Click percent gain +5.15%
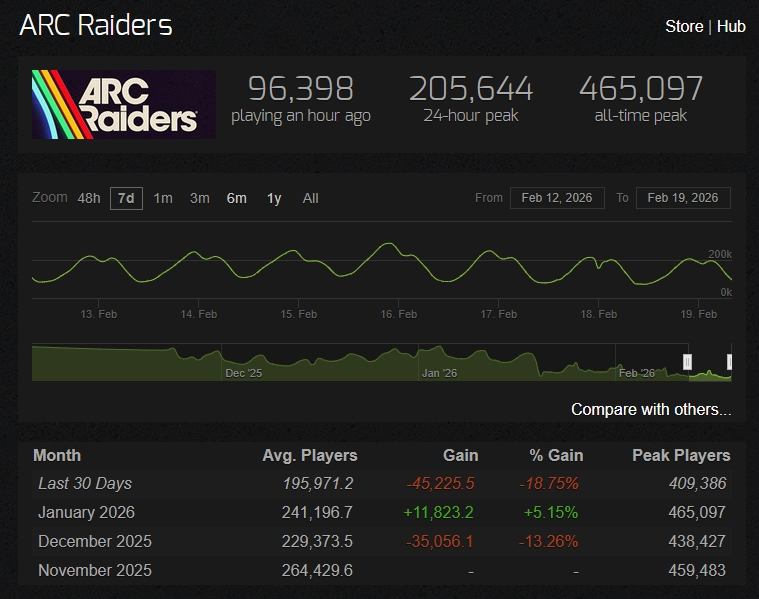Screen dimensions: 759x599 (x=551, y=512)
